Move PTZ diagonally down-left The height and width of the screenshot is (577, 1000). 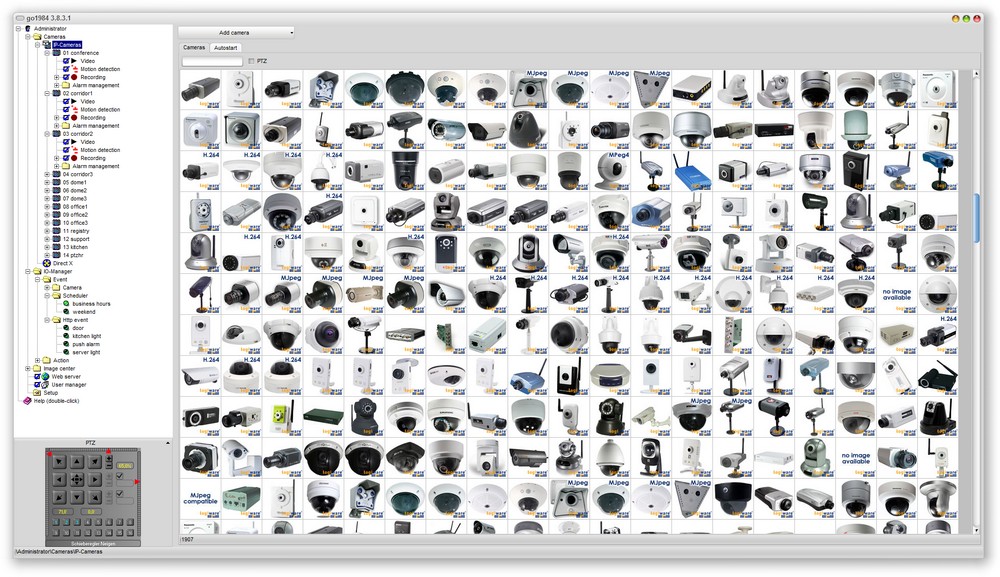coord(59,497)
